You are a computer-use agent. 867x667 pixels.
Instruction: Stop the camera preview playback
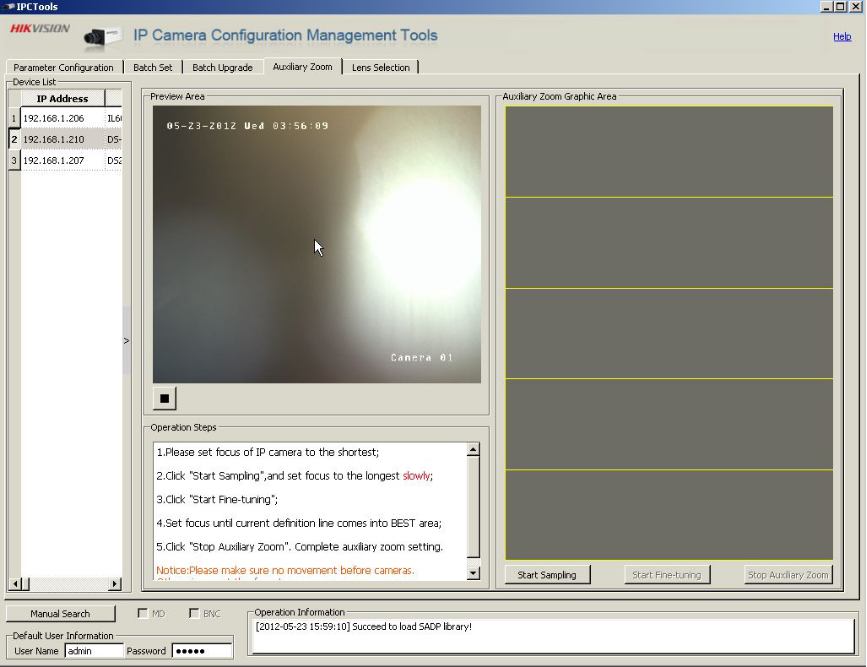coord(165,398)
